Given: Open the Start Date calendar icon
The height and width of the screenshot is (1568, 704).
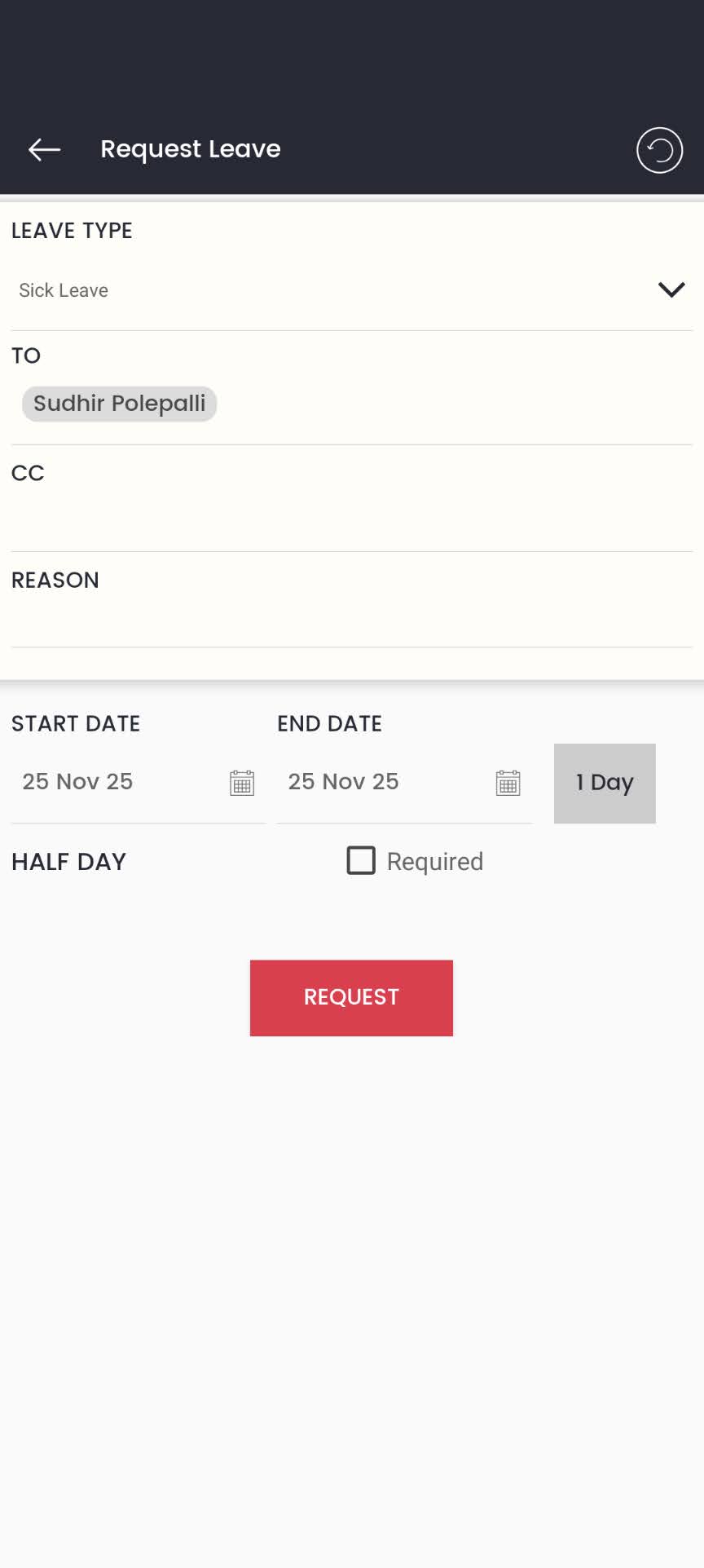Looking at the screenshot, I should [x=242, y=783].
